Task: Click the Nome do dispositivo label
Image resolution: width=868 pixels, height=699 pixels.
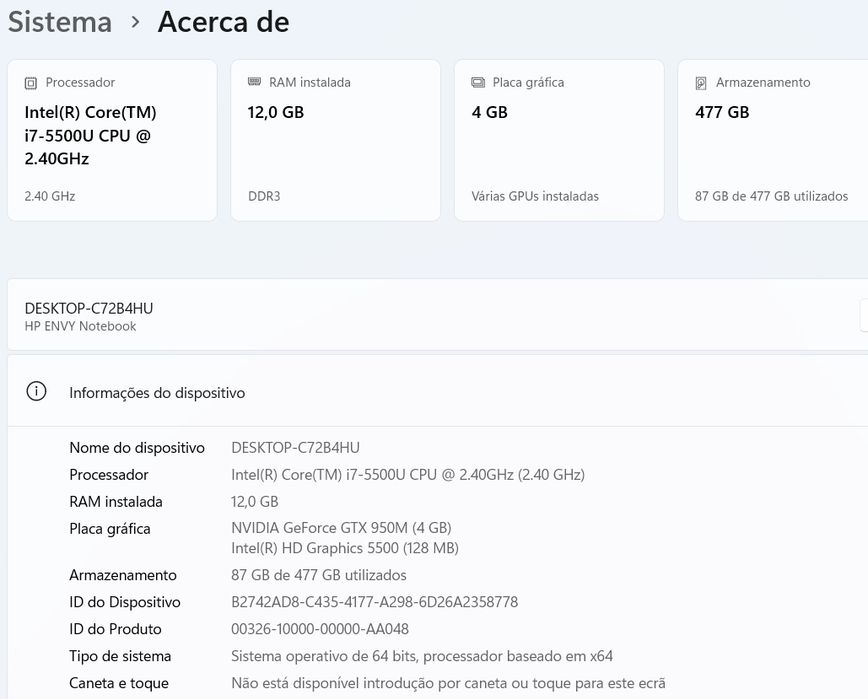Action: click(x=137, y=448)
